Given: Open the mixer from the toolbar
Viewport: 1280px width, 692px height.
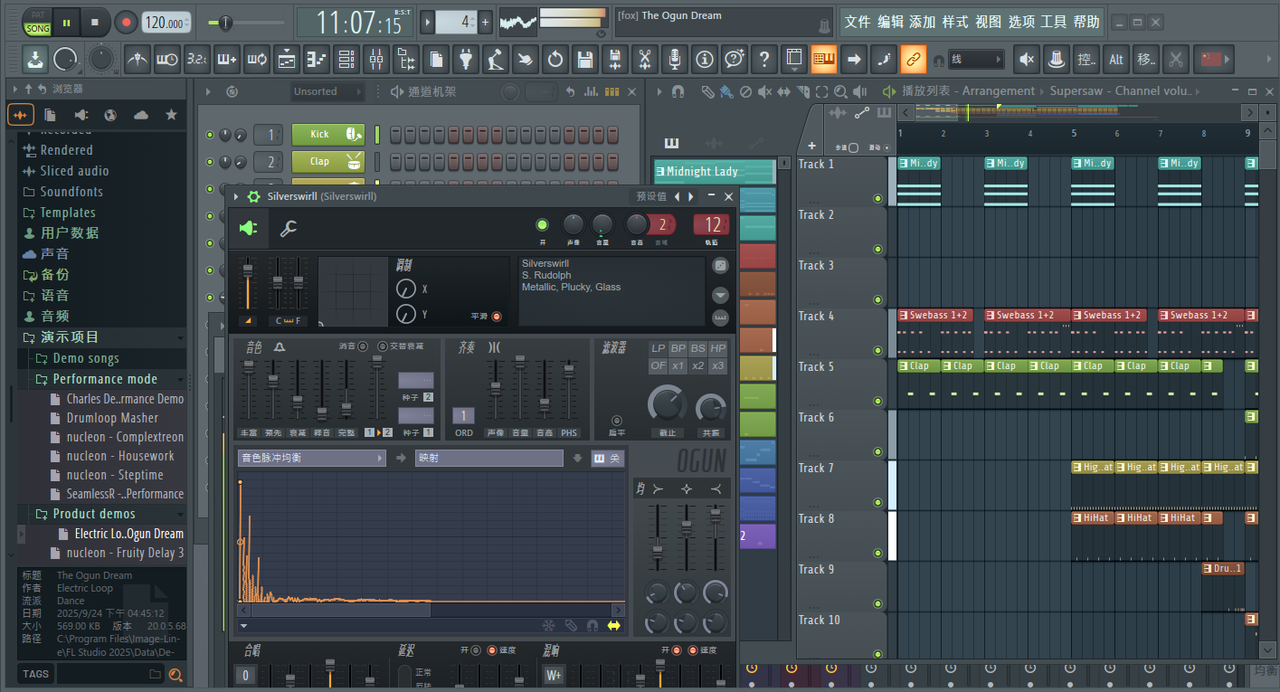Looking at the screenshot, I should (x=376, y=60).
